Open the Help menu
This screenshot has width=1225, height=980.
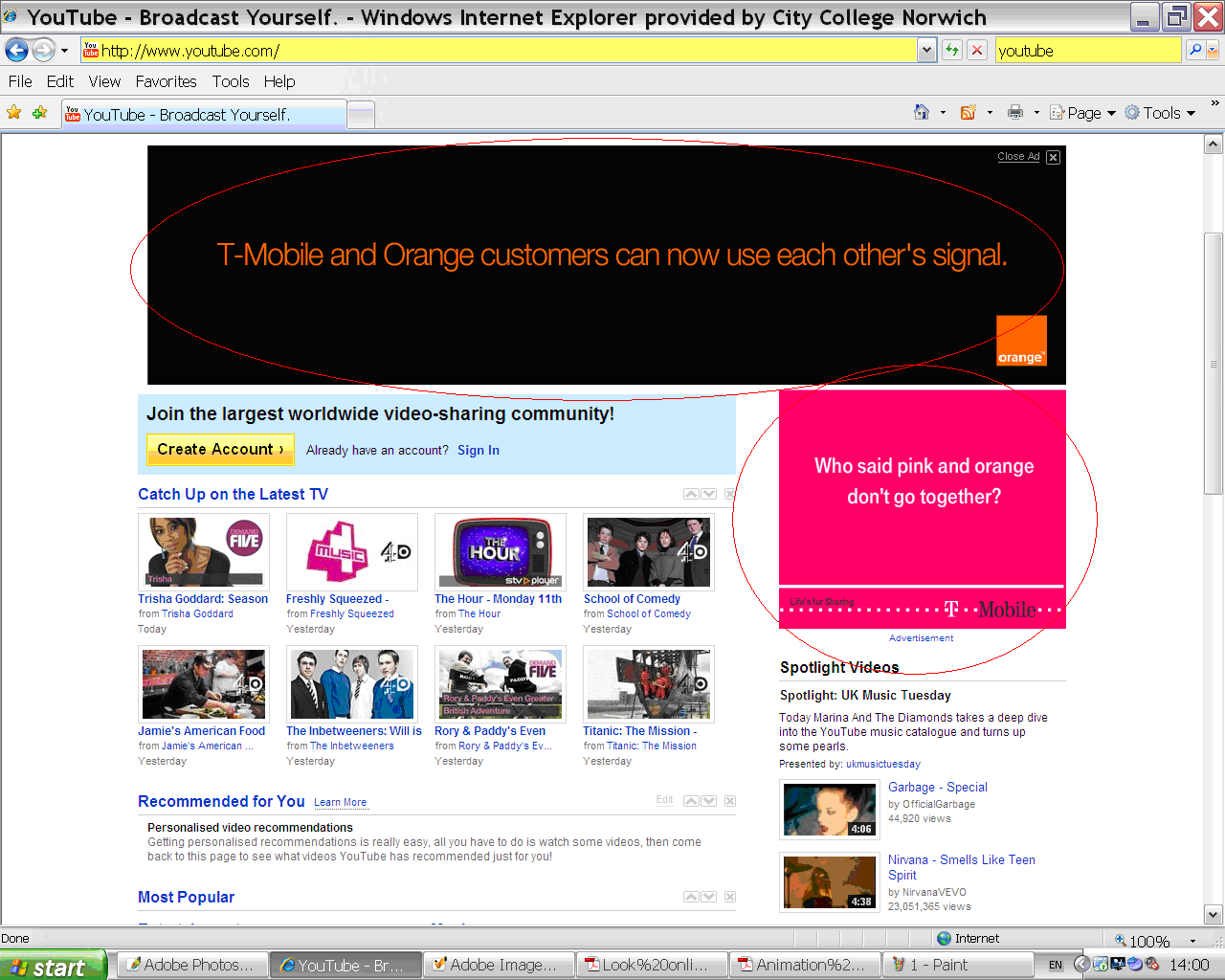tap(279, 81)
